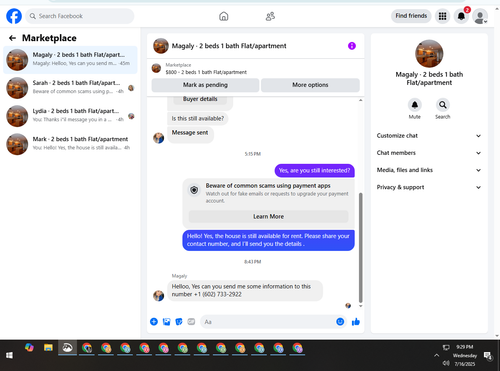Click More options button

click(x=310, y=85)
